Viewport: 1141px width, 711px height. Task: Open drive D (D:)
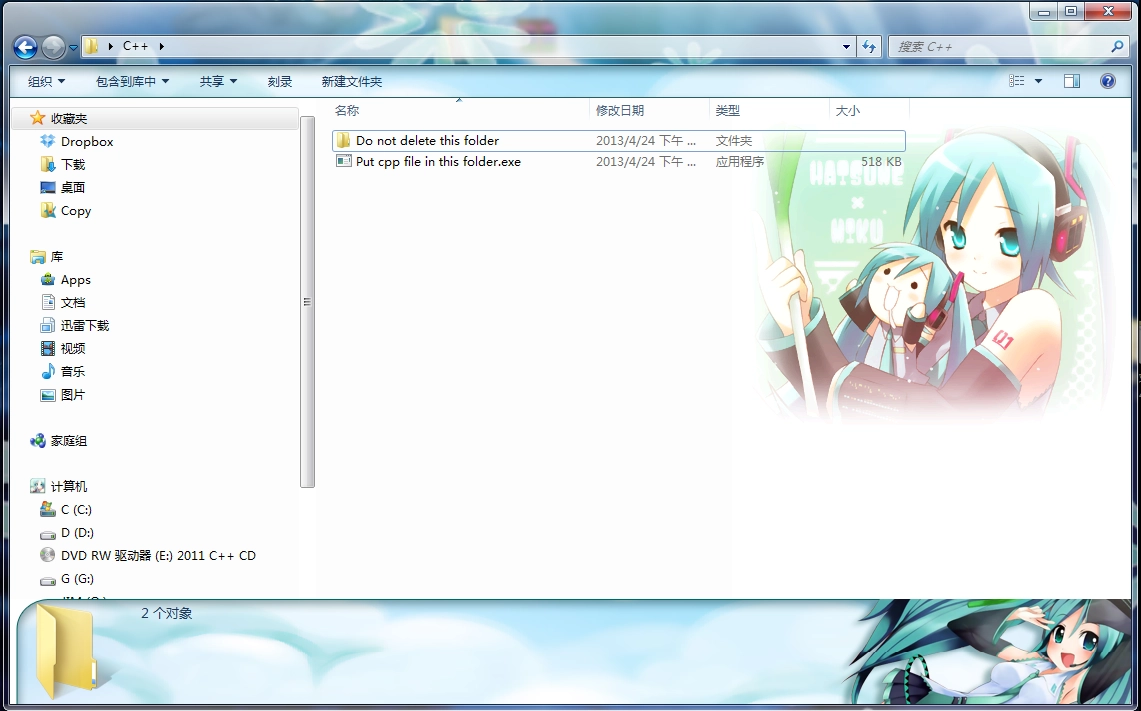[77, 532]
